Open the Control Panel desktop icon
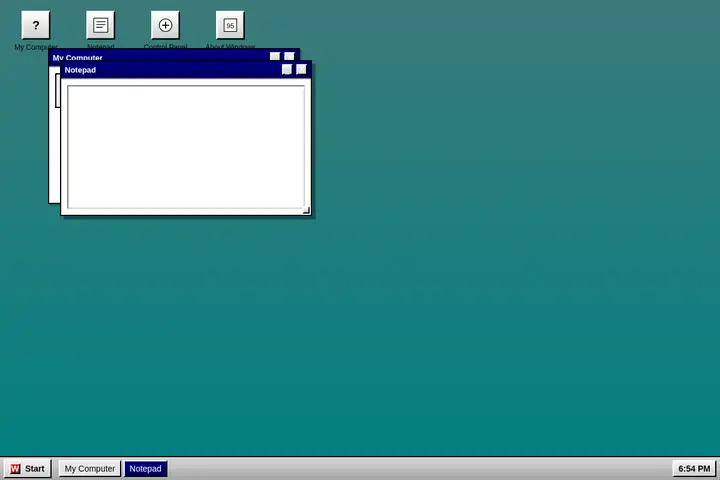The width and height of the screenshot is (720, 480). [x=165, y=25]
